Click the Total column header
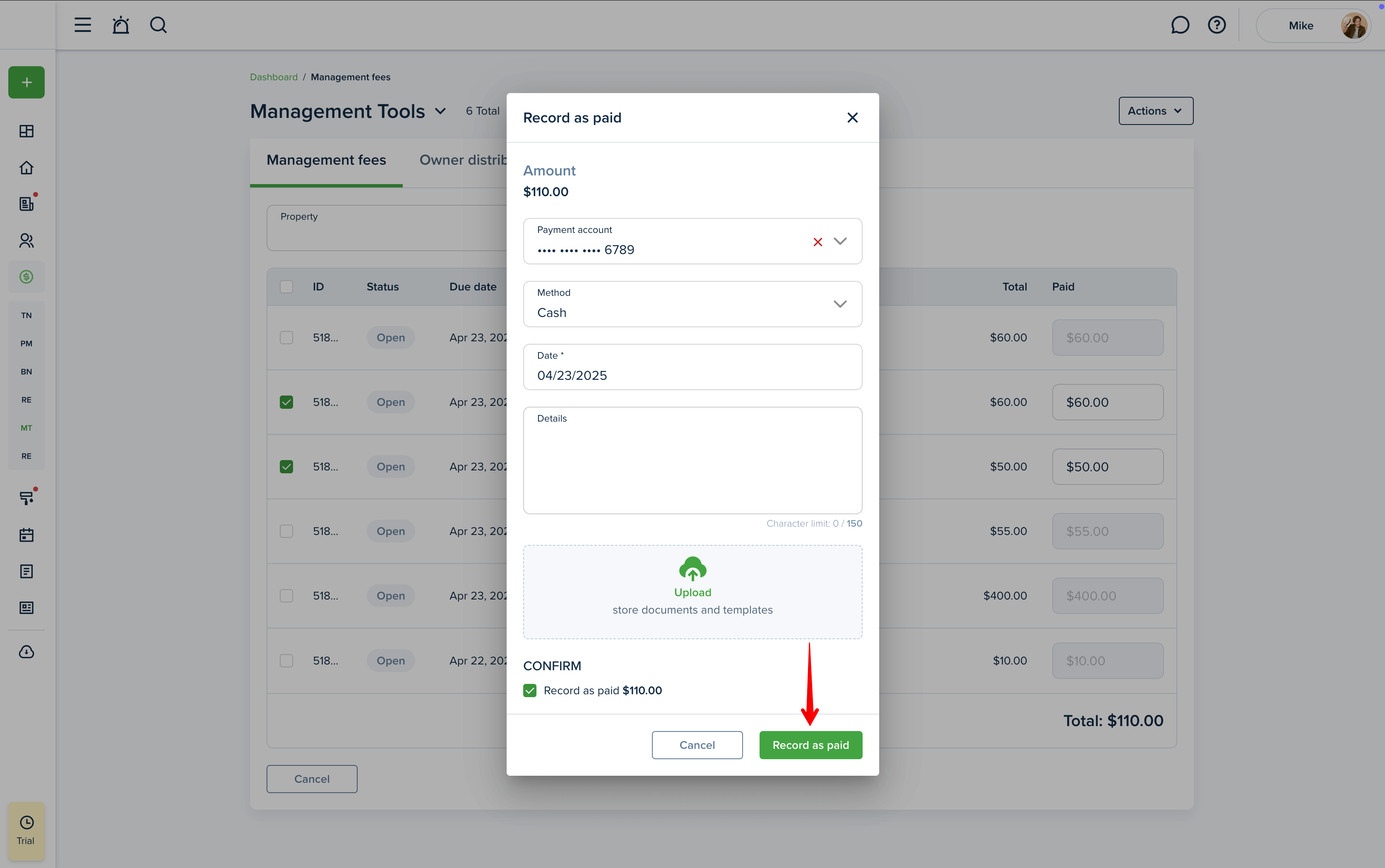 pyautogui.click(x=1014, y=286)
